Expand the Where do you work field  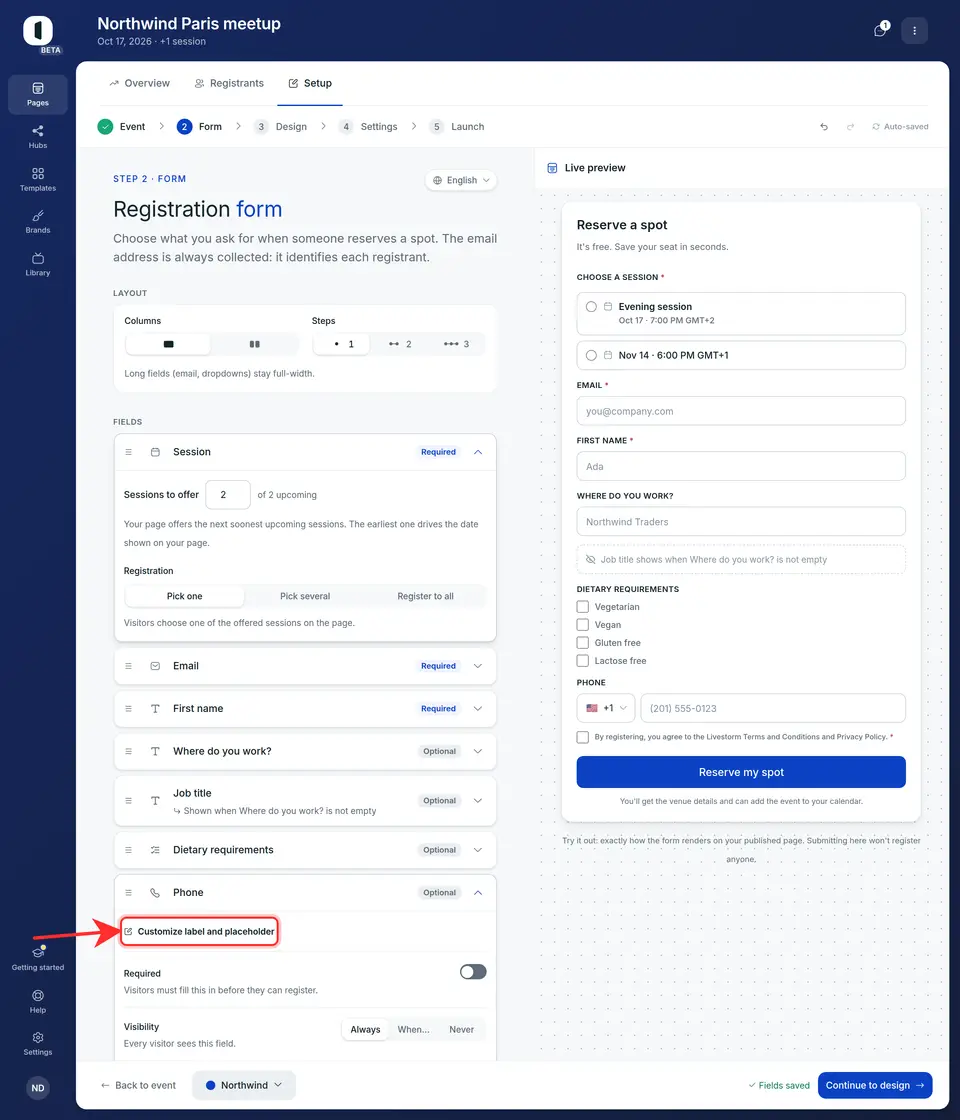(478, 751)
